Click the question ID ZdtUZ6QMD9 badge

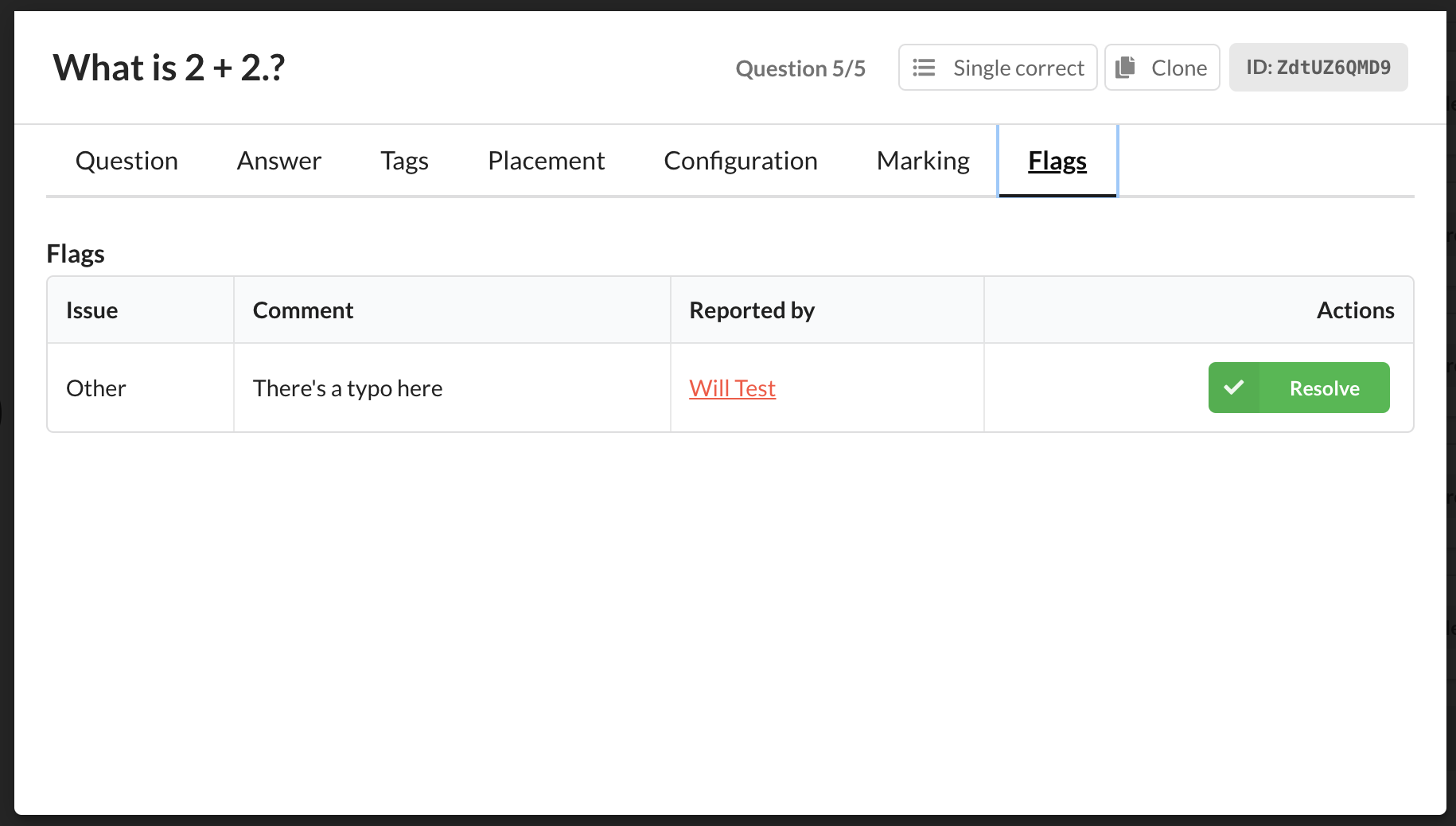click(1318, 68)
